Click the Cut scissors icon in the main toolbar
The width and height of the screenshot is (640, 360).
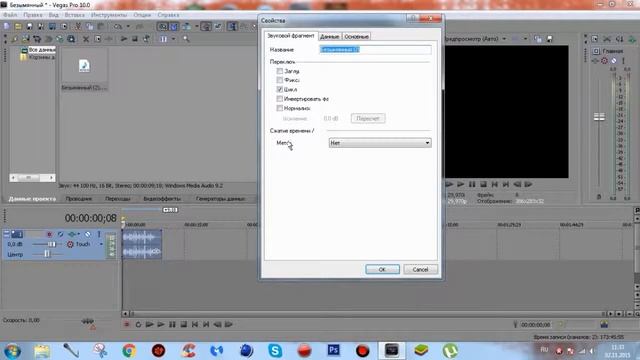click(x=78, y=27)
